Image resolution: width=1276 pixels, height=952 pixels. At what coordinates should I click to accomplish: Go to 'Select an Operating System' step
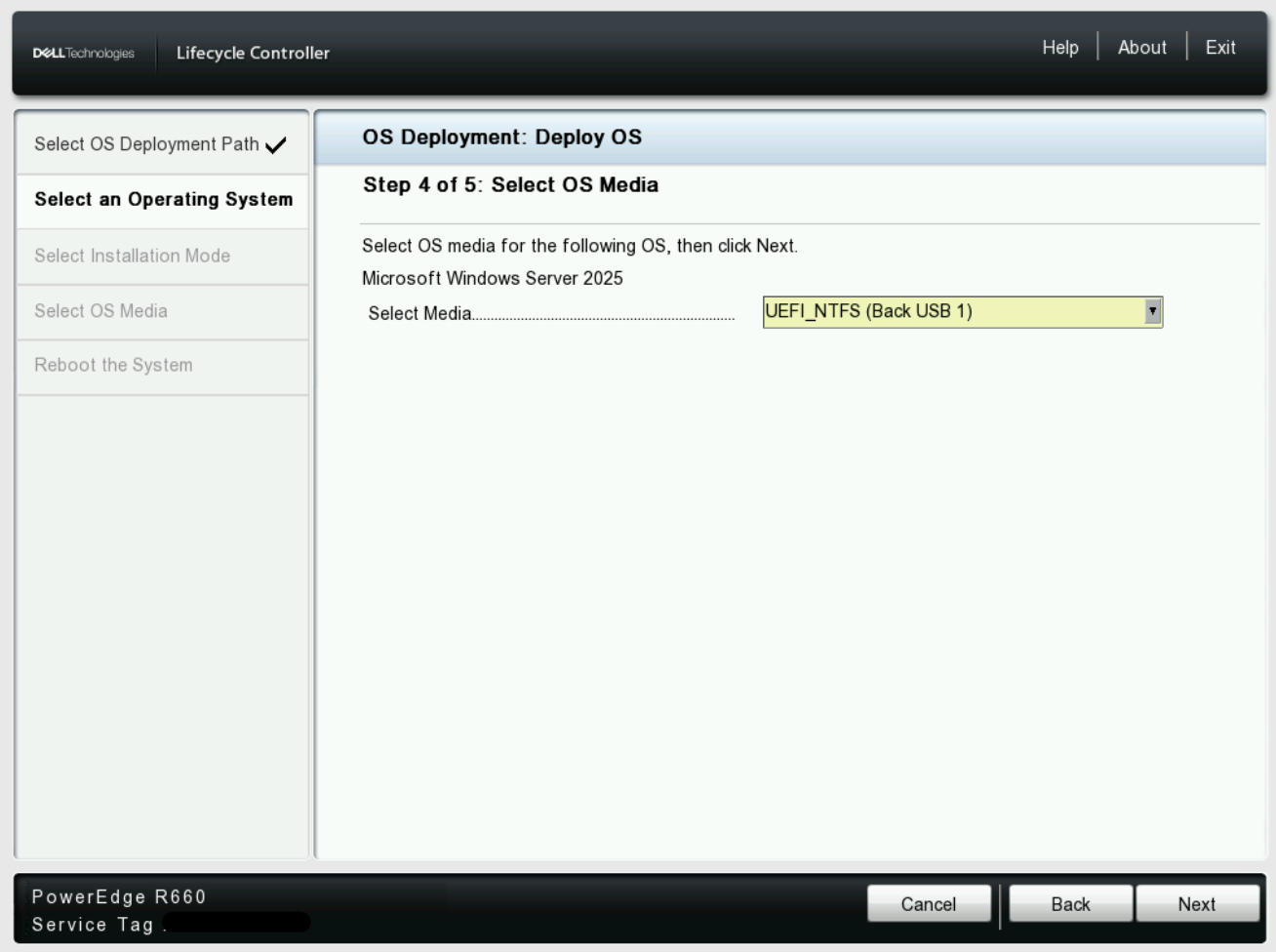(163, 200)
